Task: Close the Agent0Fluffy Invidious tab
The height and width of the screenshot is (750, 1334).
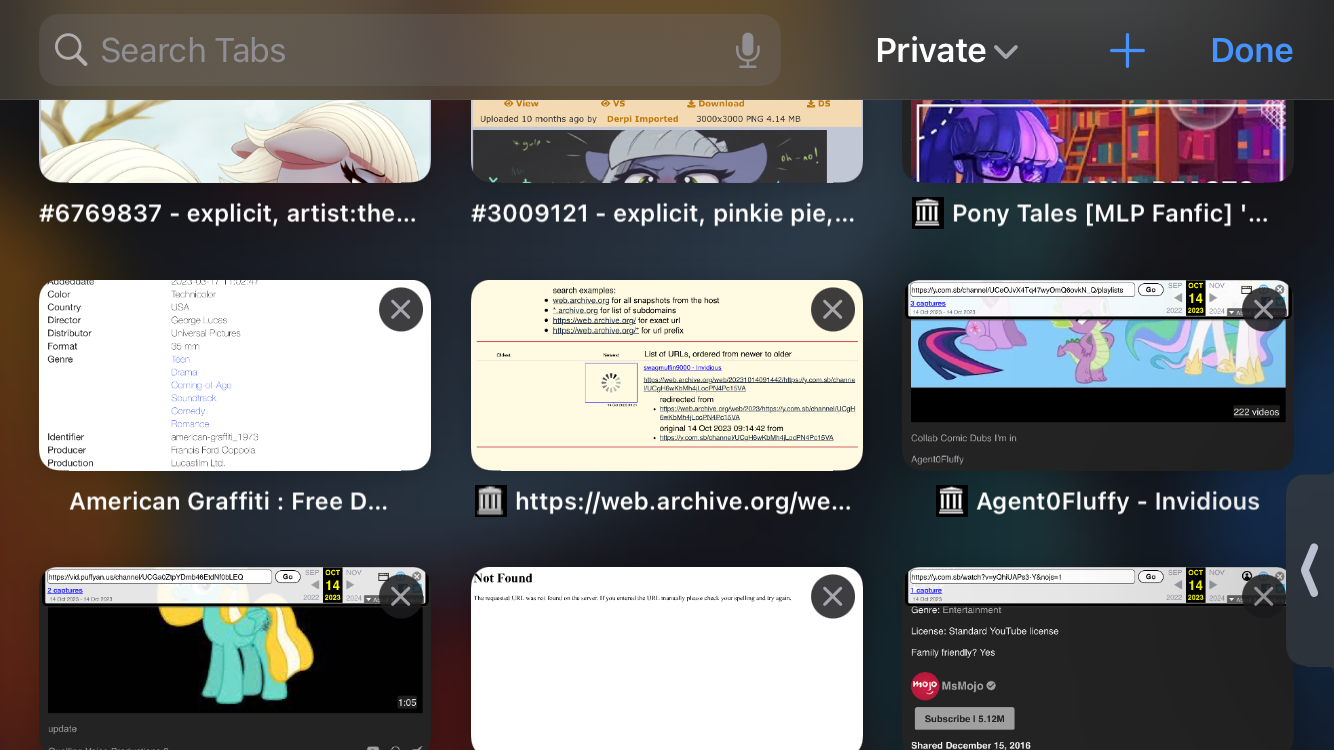Action: 1263,310
